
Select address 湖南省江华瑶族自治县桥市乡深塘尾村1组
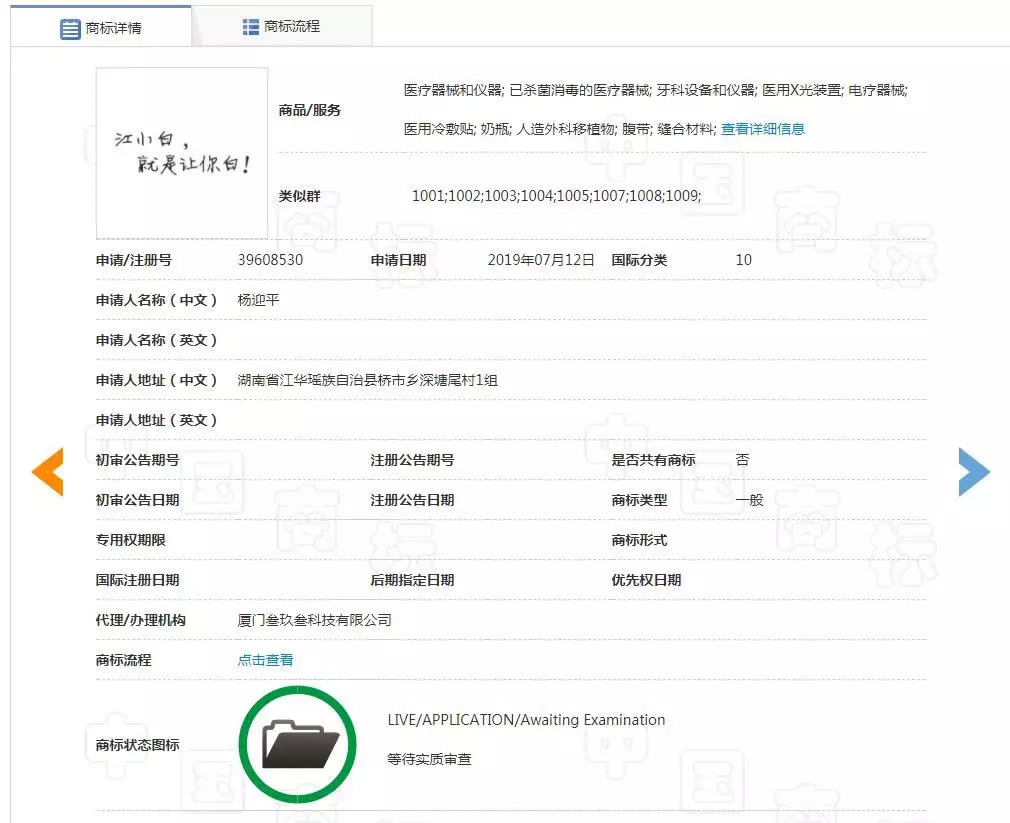point(367,380)
